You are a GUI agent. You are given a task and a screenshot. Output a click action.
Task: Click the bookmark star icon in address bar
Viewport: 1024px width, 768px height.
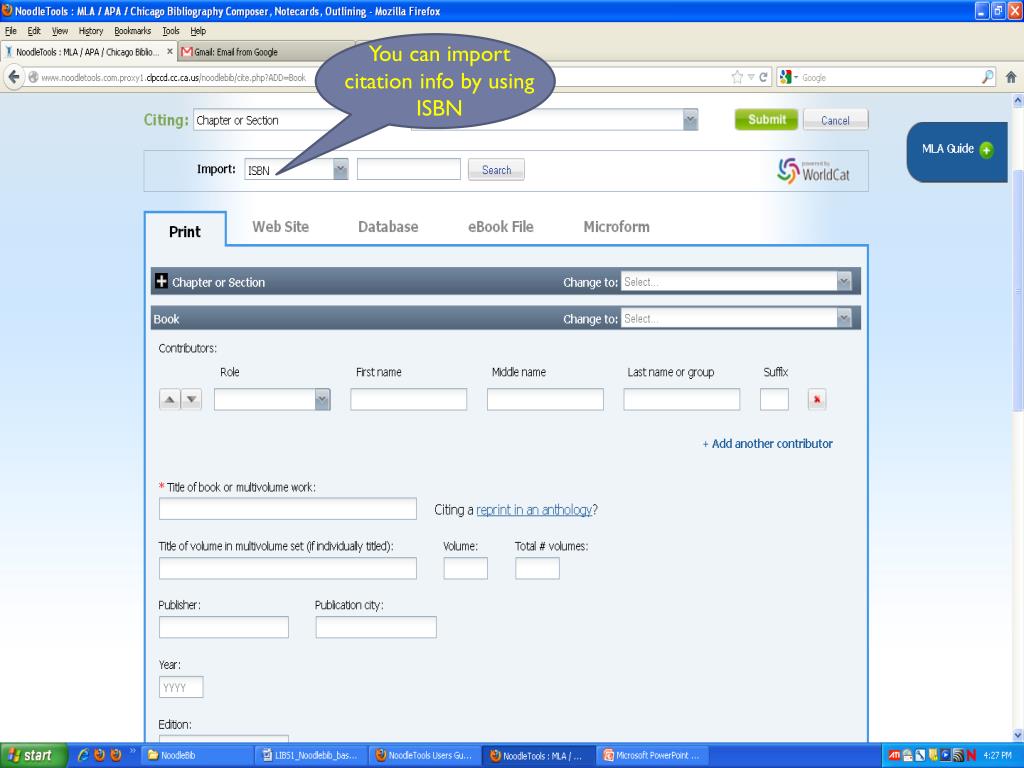tap(737, 77)
